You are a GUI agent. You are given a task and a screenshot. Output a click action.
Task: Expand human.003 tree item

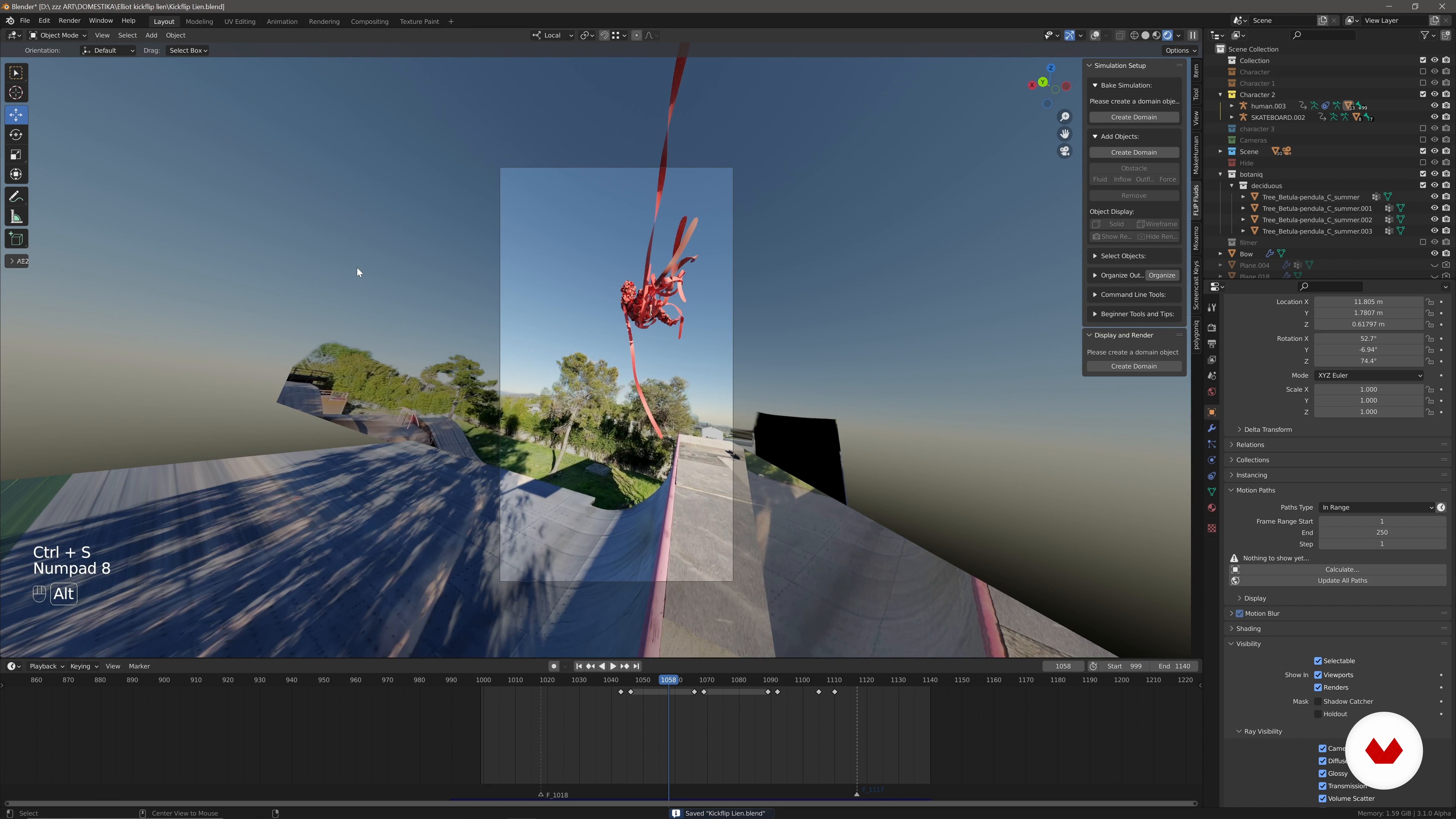1232,106
